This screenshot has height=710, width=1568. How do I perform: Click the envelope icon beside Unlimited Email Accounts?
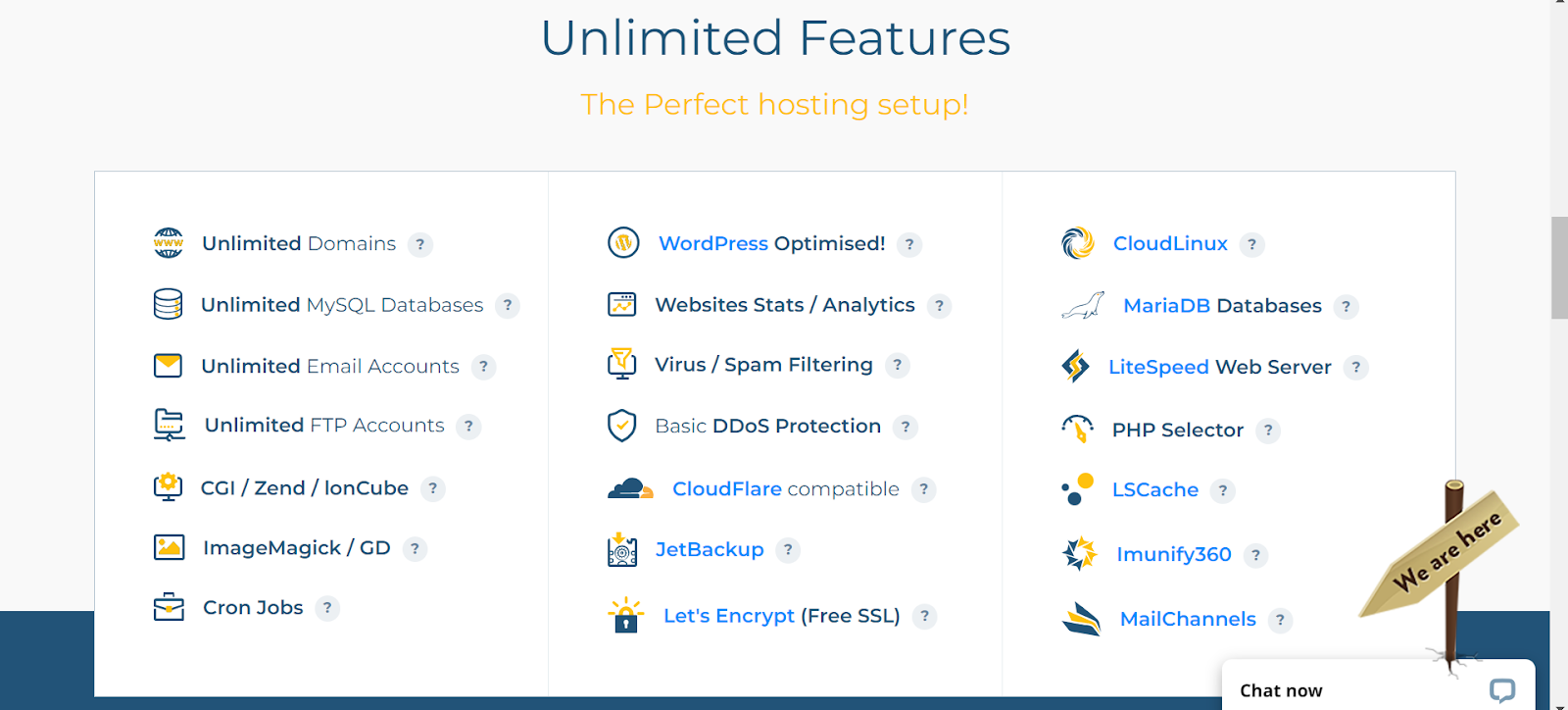169,366
